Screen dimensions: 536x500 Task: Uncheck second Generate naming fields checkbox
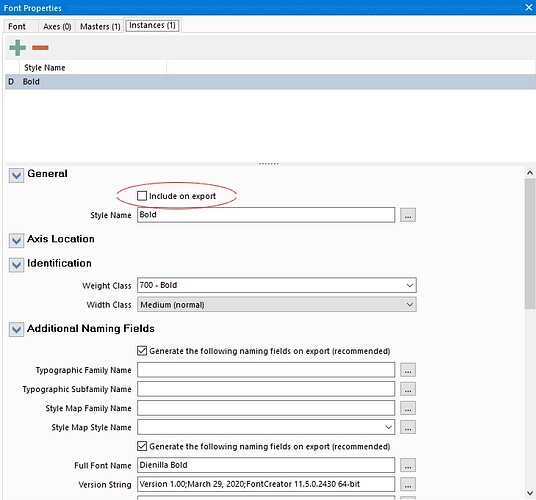point(142,446)
